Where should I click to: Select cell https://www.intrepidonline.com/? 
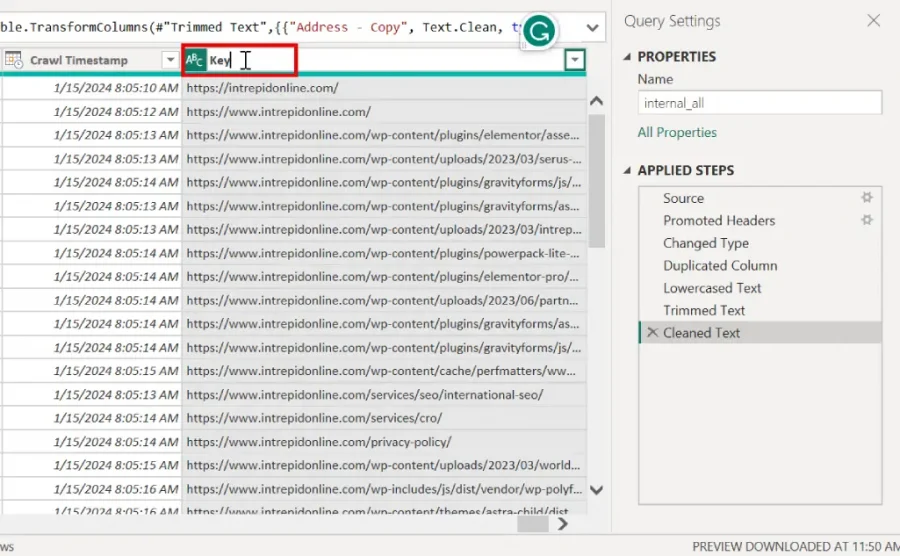tap(384, 111)
